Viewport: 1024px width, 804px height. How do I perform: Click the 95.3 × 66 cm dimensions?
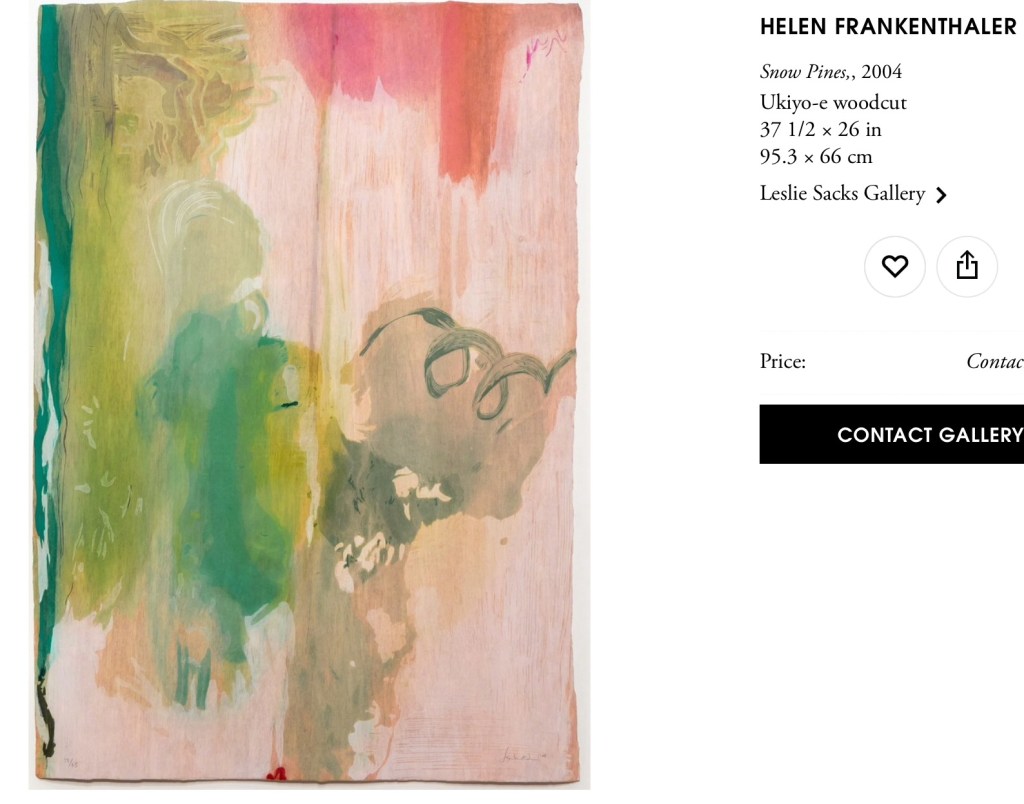(x=816, y=157)
